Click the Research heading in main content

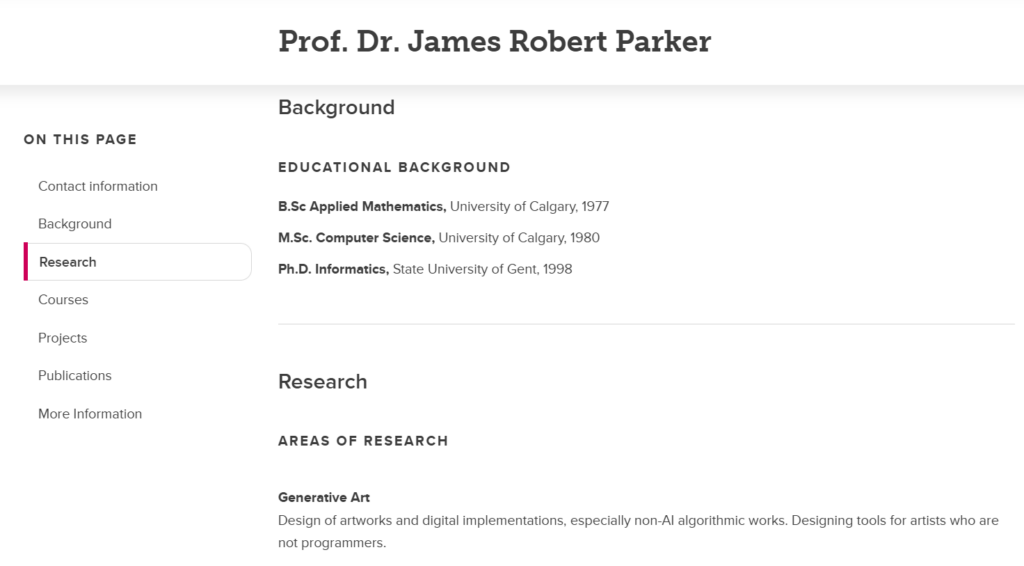322,381
